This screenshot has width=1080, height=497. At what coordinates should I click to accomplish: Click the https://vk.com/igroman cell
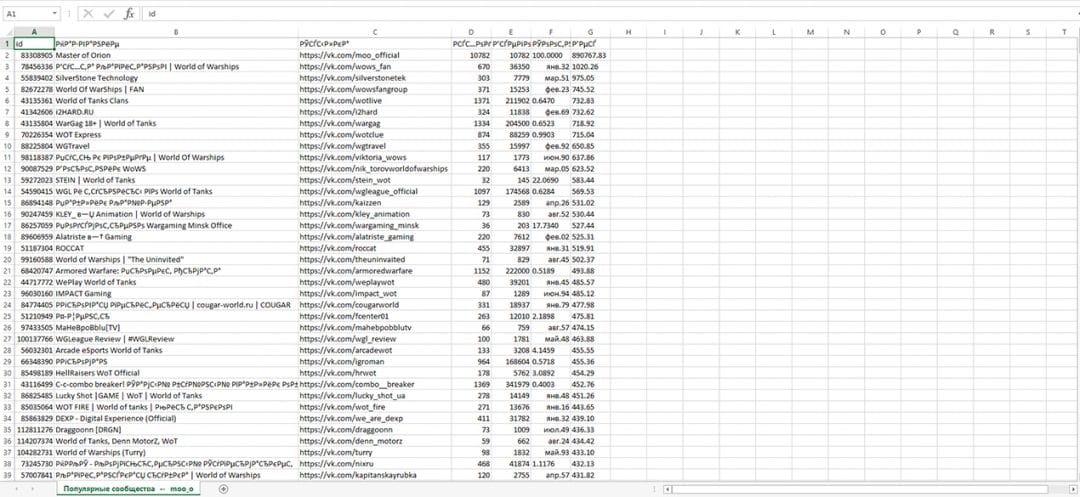375,361
